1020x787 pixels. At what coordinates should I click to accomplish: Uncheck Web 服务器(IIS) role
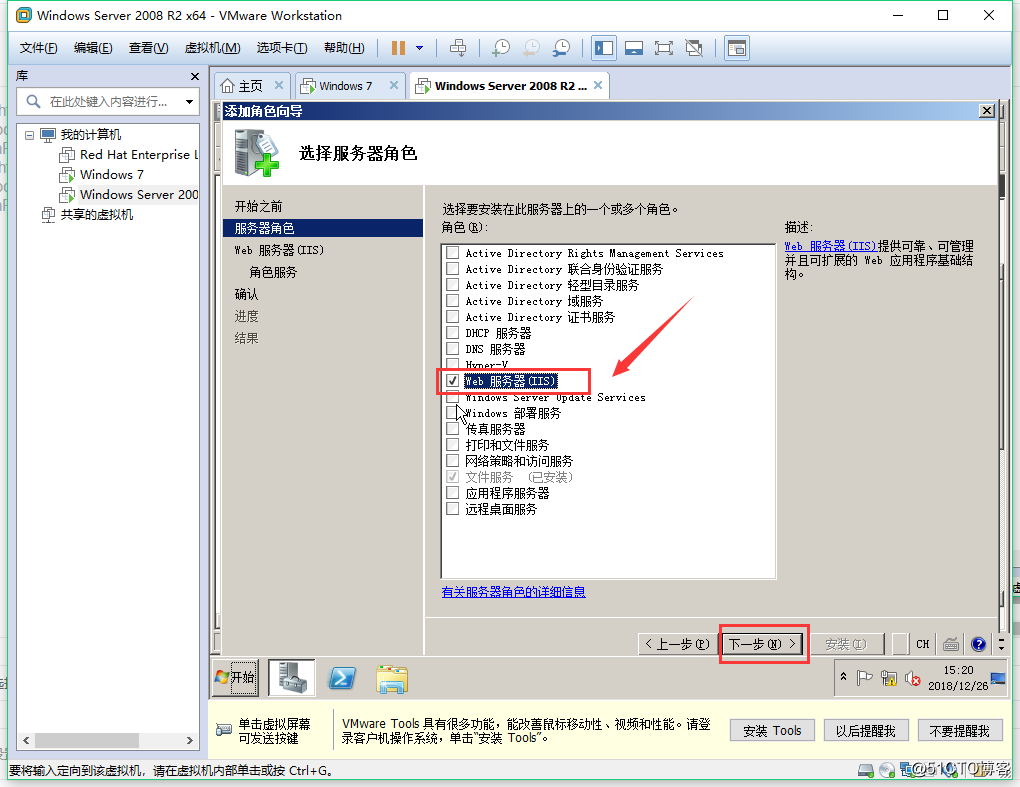tap(453, 380)
